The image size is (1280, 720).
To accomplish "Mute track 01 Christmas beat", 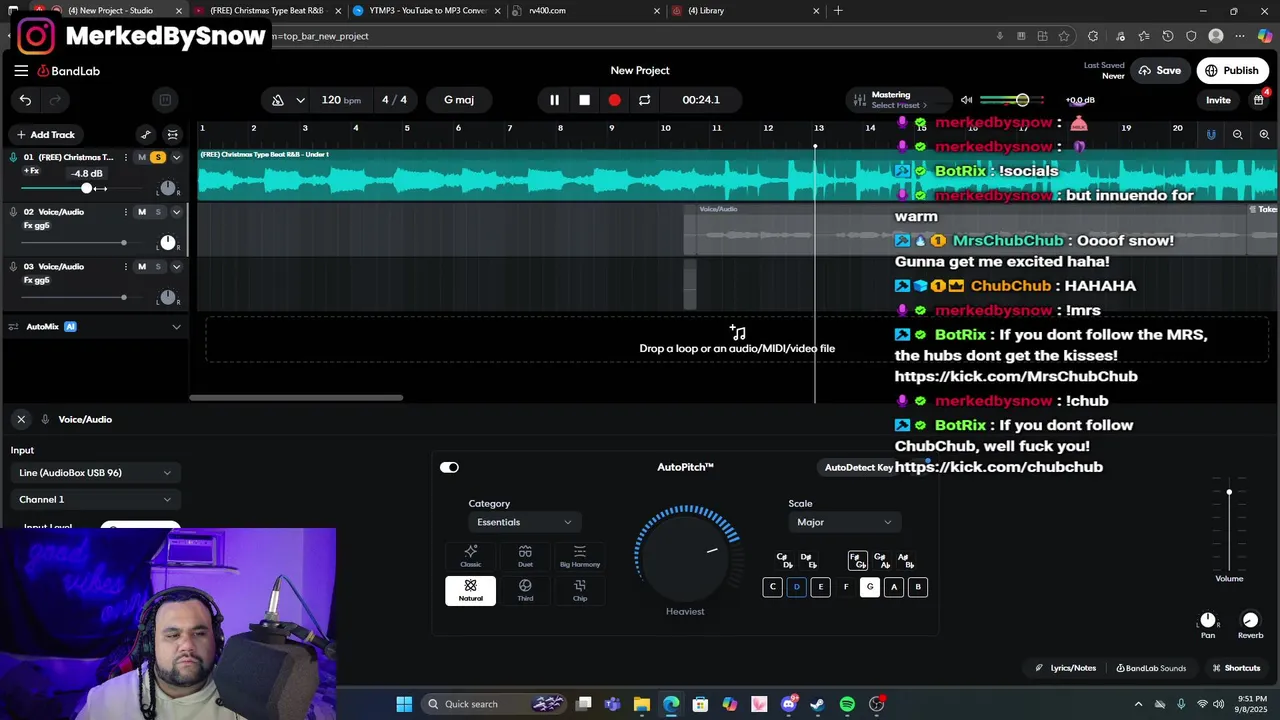I will (x=142, y=157).
